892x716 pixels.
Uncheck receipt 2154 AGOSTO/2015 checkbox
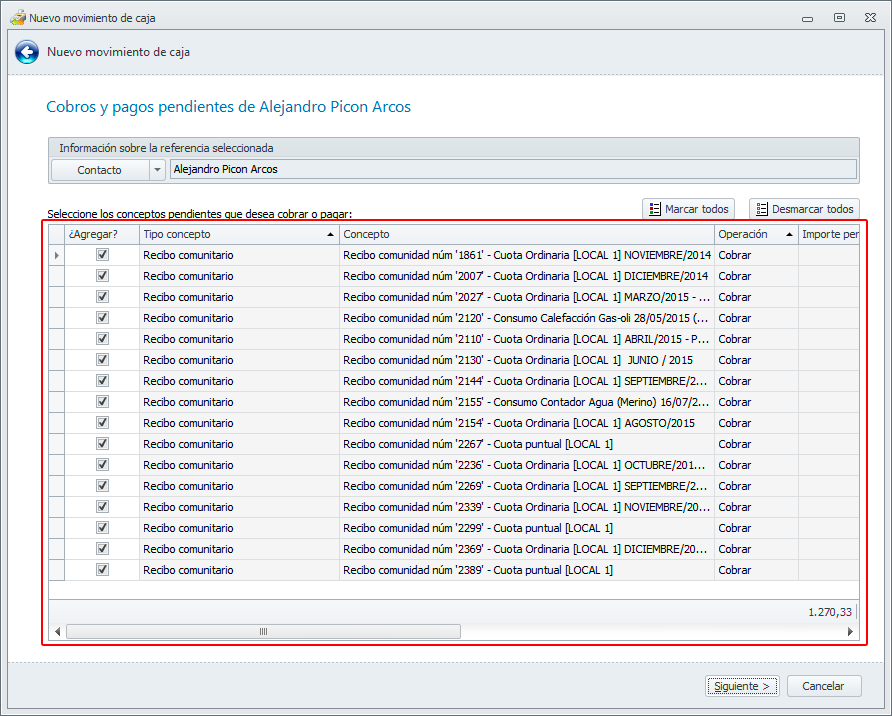pyautogui.click(x=102, y=423)
